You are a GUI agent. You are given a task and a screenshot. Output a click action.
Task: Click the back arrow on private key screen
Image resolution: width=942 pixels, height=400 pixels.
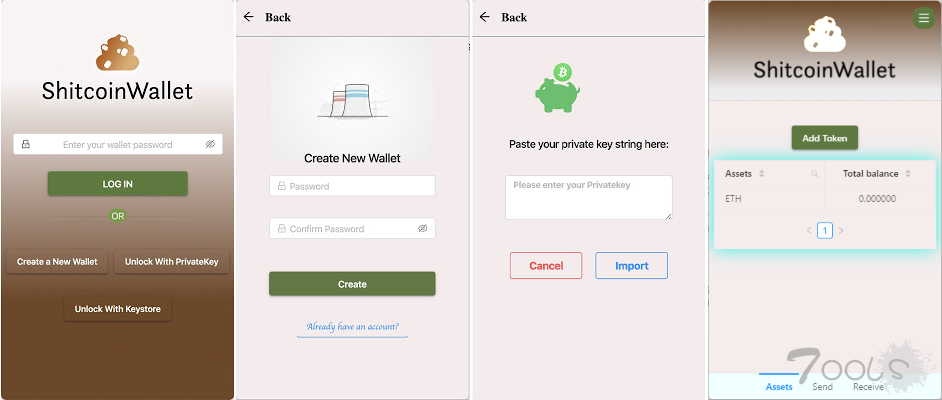(485, 17)
